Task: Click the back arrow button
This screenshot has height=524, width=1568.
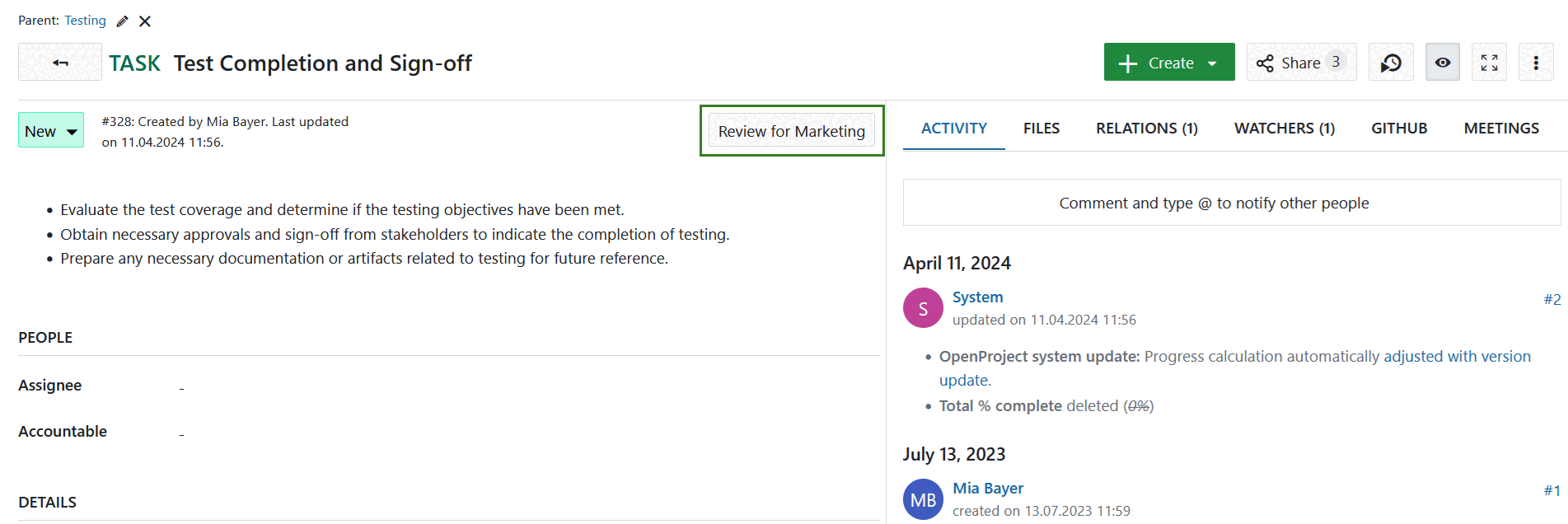Action: 60,63
